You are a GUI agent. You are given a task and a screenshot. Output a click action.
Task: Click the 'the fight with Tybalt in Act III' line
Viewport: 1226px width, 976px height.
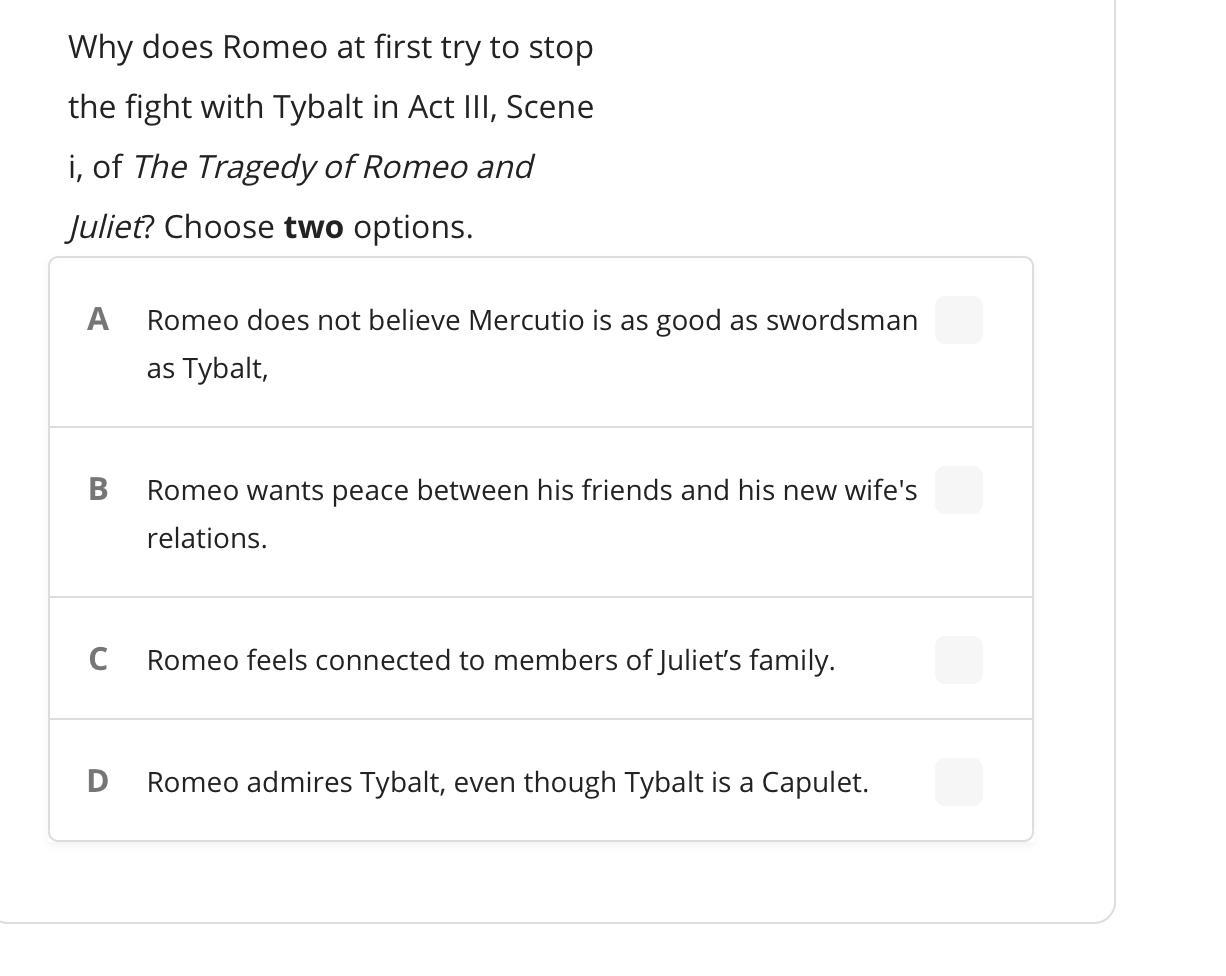click(x=330, y=107)
